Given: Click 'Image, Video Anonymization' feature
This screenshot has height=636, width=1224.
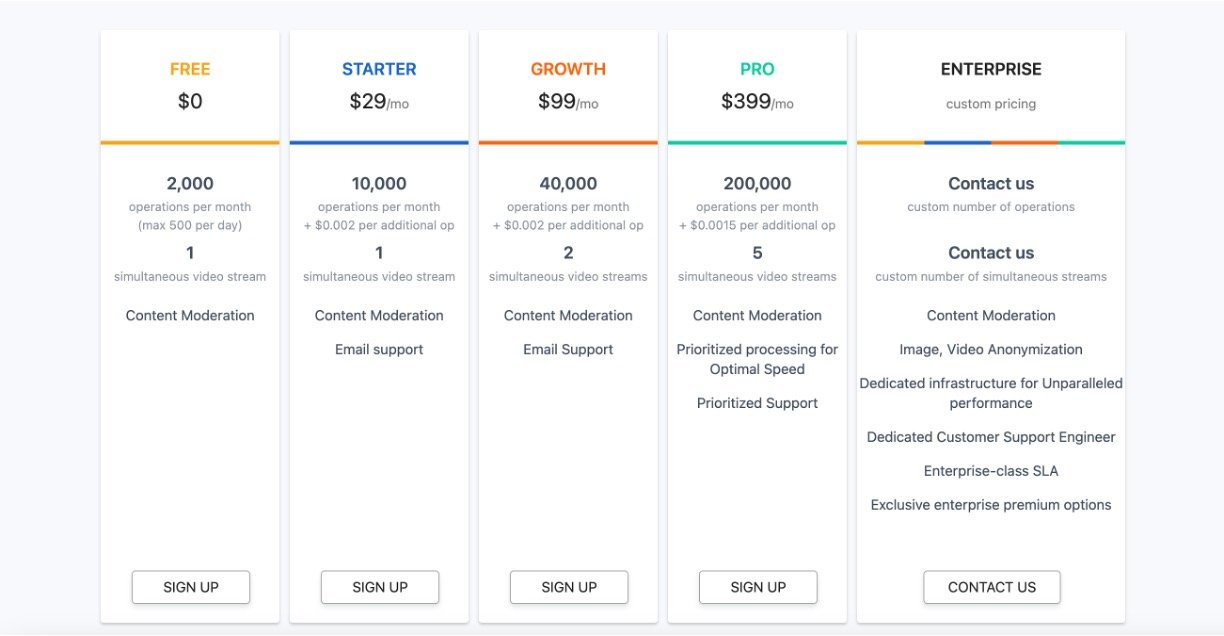Looking at the screenshot, I should click(991, 349).
